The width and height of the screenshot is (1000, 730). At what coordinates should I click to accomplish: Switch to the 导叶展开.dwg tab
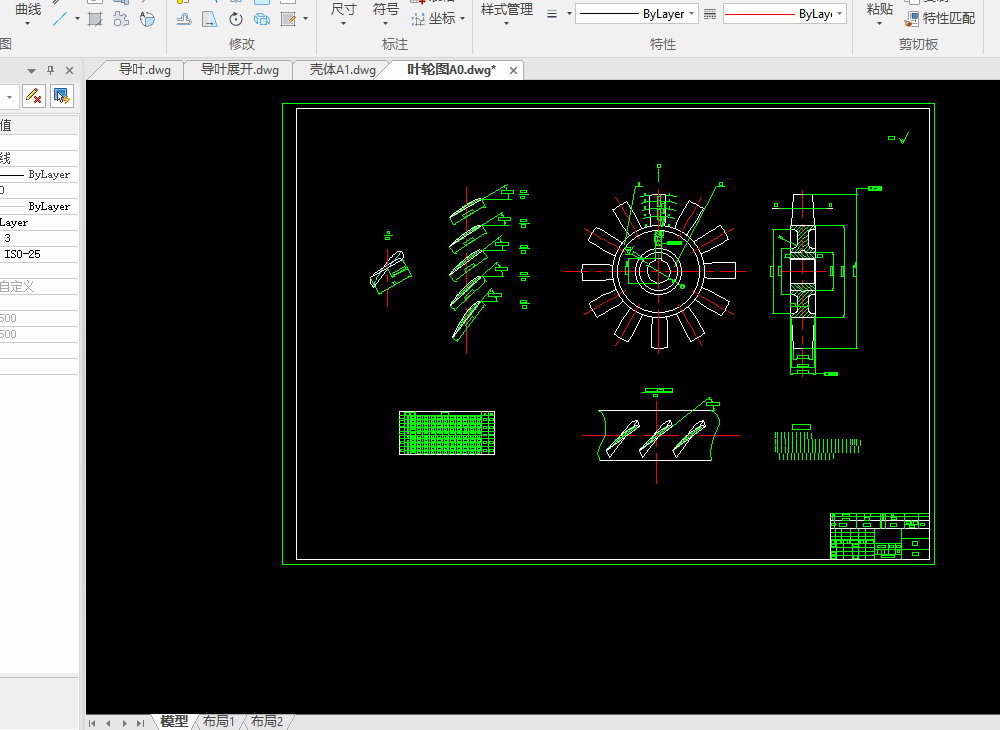point(240,70)
